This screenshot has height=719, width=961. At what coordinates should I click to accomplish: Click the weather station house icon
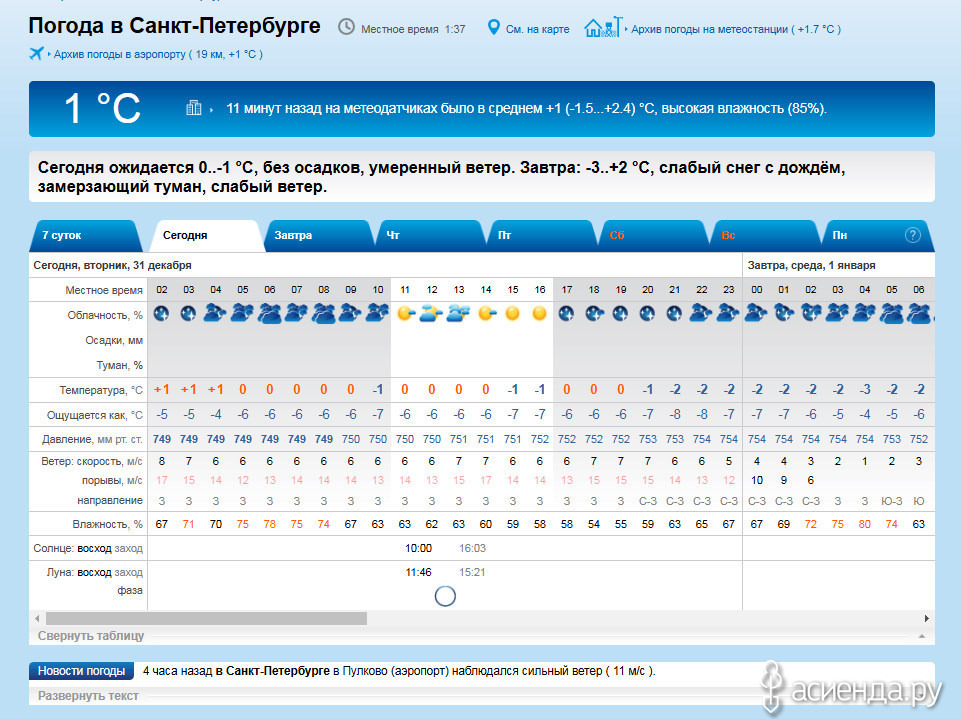pyautogui.click(x=603, y=28)
